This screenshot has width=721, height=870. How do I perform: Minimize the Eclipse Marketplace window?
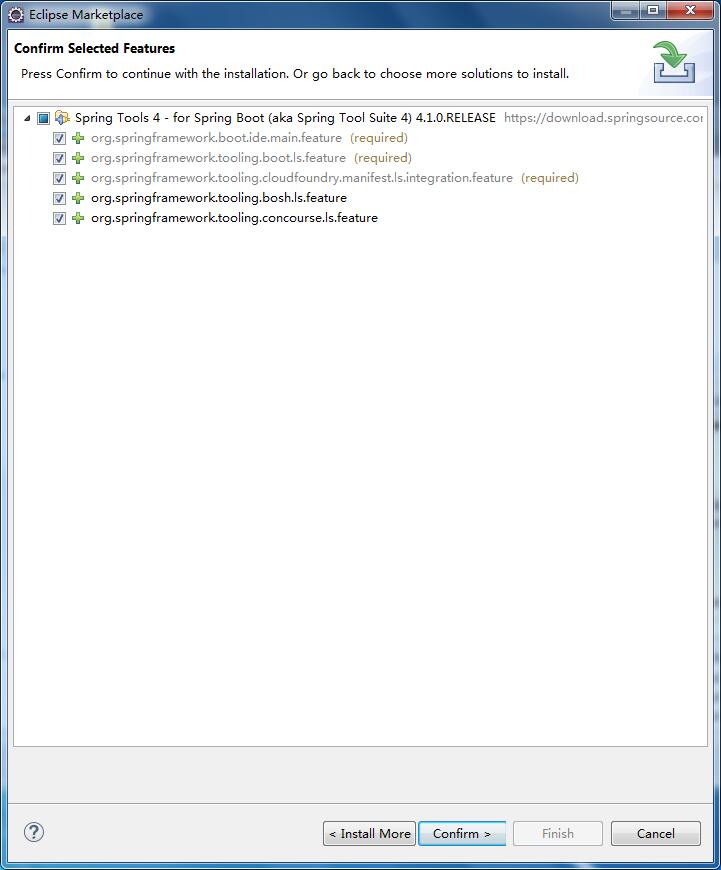pos(626,10)
